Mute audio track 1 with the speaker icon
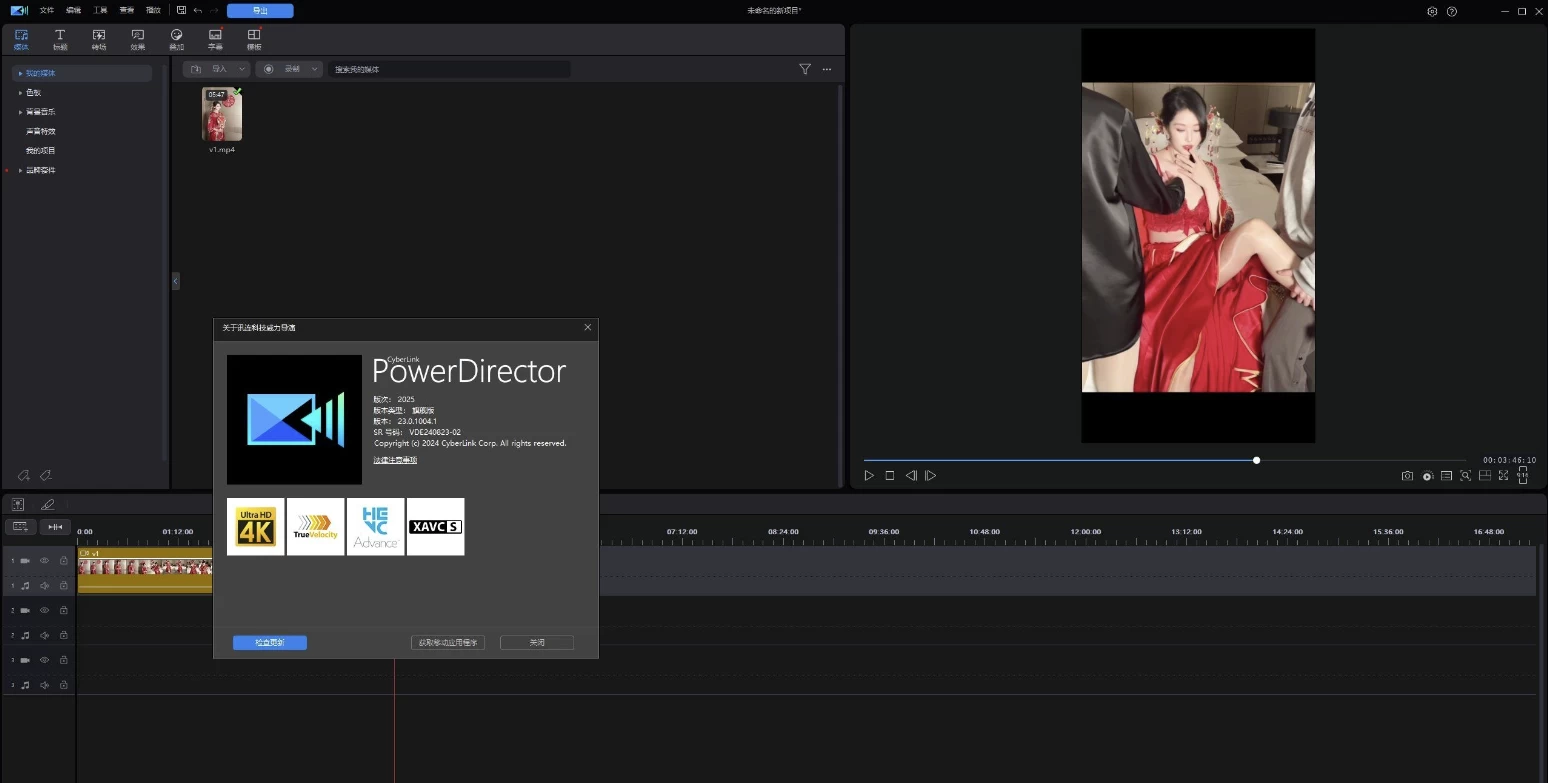 pos(42,585)
